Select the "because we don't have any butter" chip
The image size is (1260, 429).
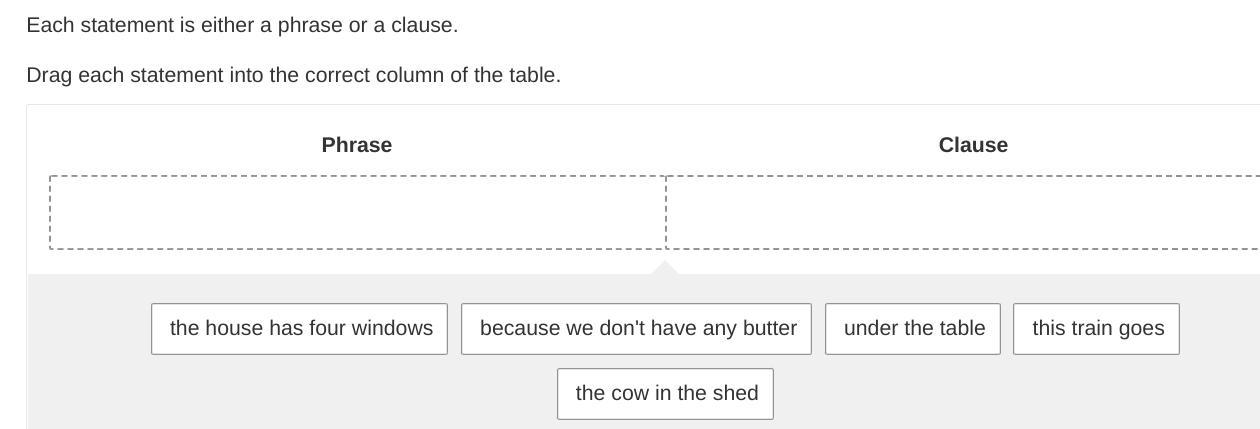click(x=637, y=329)
